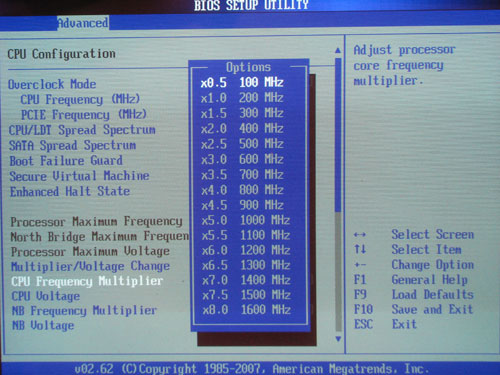Click Select Item help entry

point(408,249)
